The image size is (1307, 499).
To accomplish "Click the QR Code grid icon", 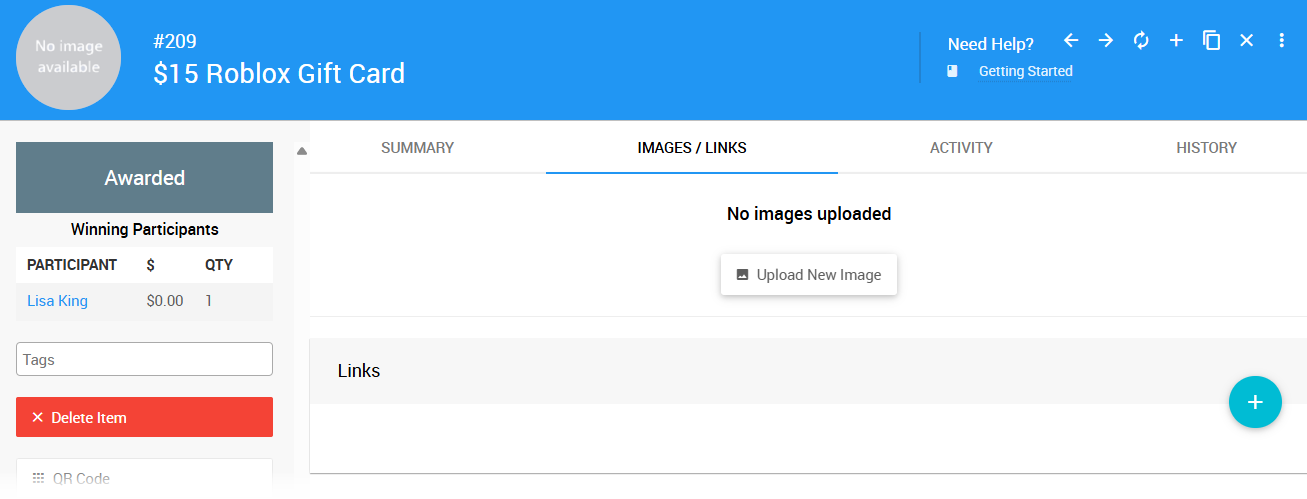I will tap(39, 478).
